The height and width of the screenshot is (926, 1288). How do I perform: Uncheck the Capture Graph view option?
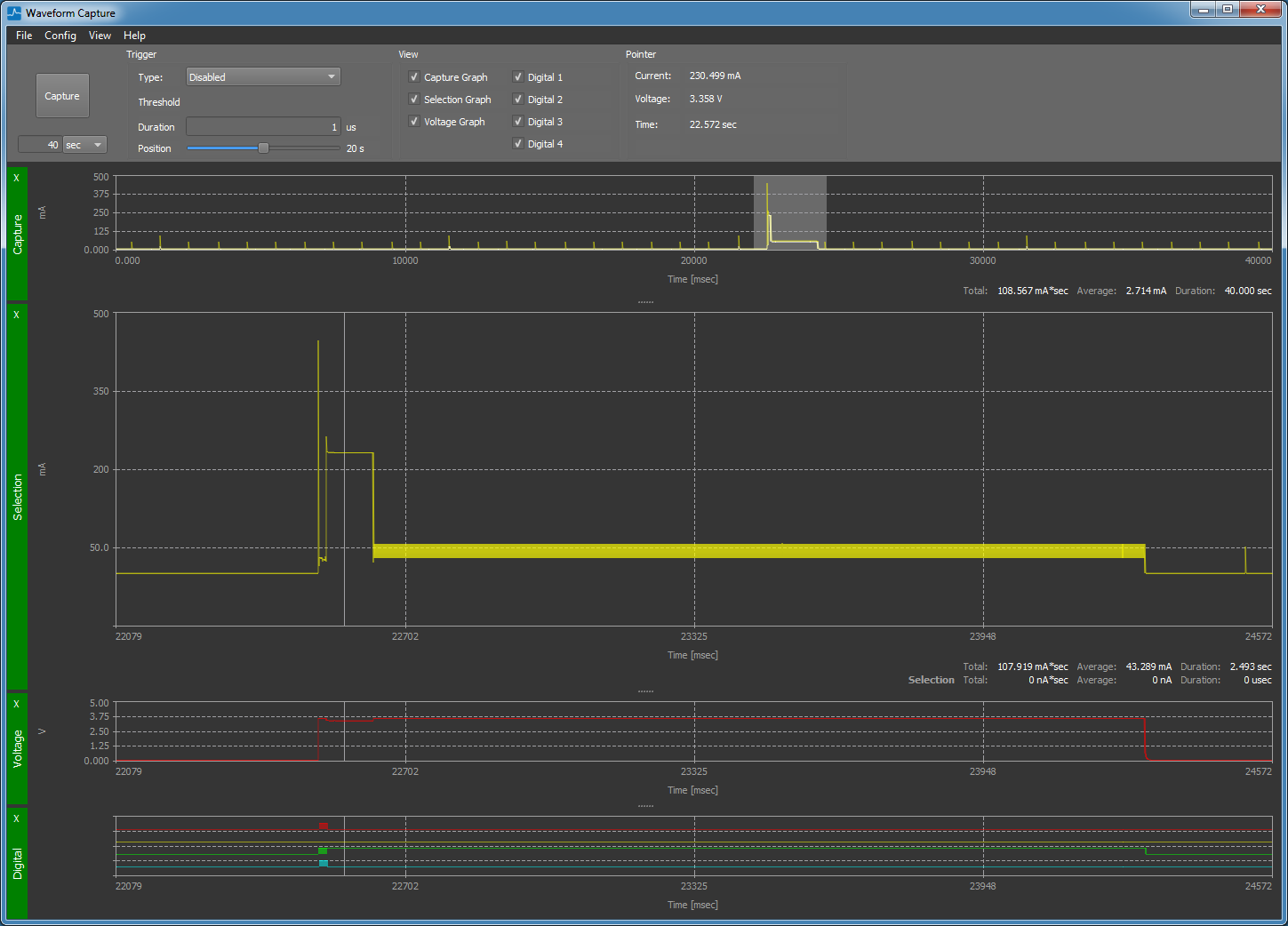(413, 76)
